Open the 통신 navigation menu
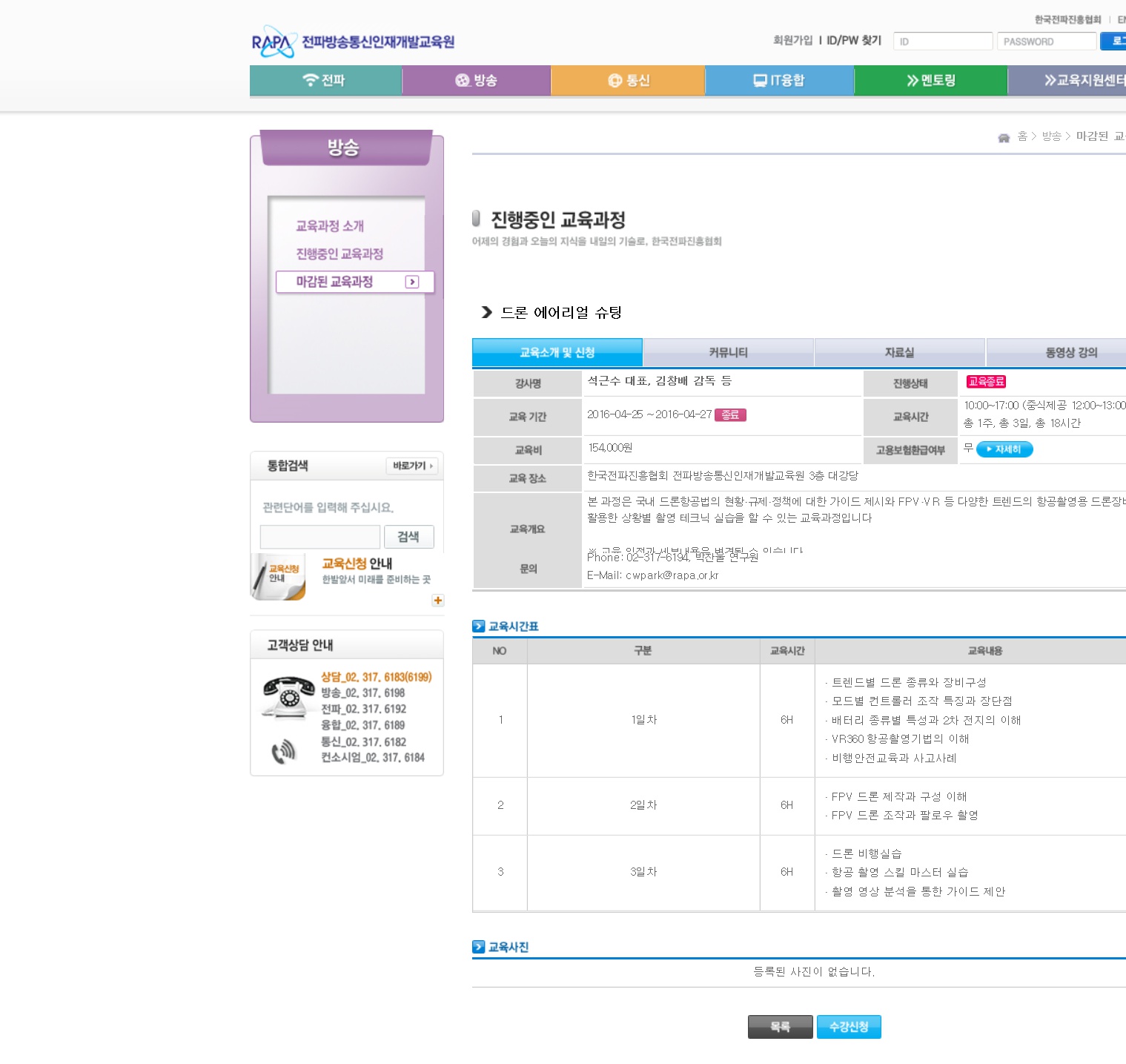The image size is (1126, 1064). [628, 80]
